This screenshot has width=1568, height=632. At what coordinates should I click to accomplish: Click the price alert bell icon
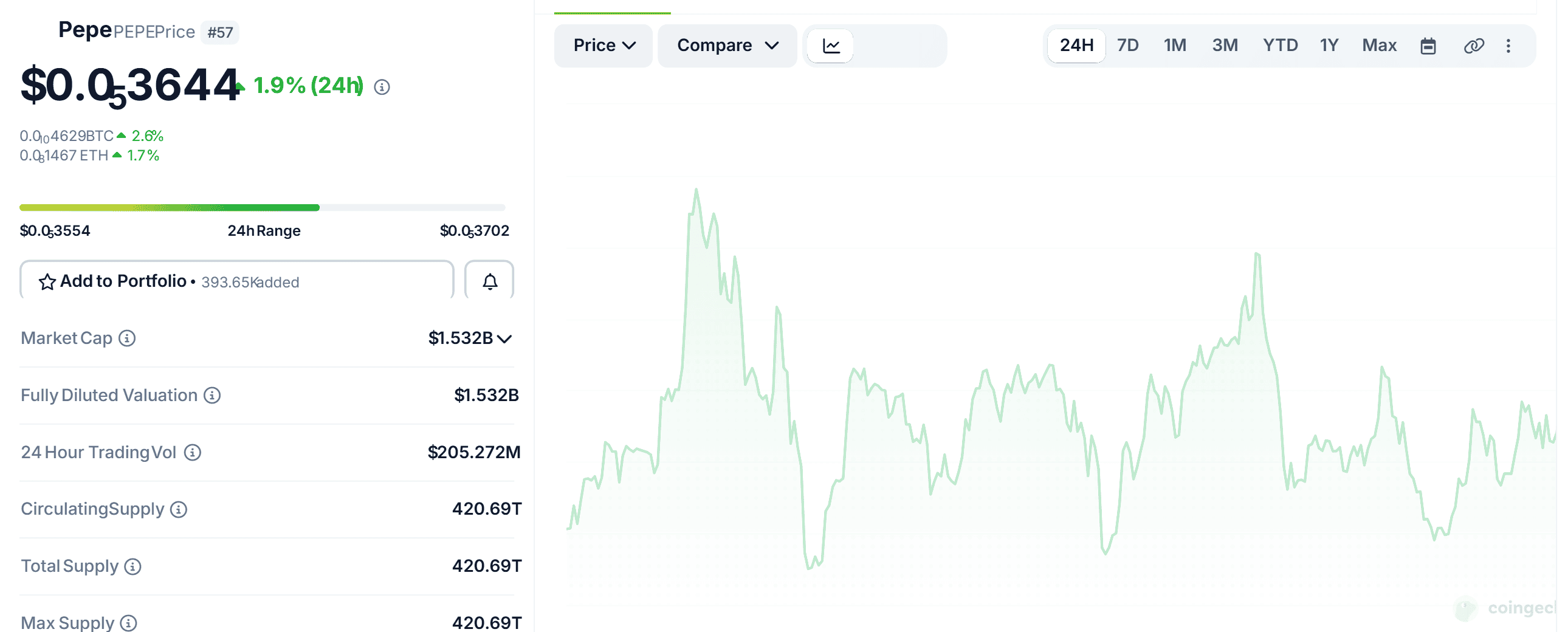(x=489, y=281)
